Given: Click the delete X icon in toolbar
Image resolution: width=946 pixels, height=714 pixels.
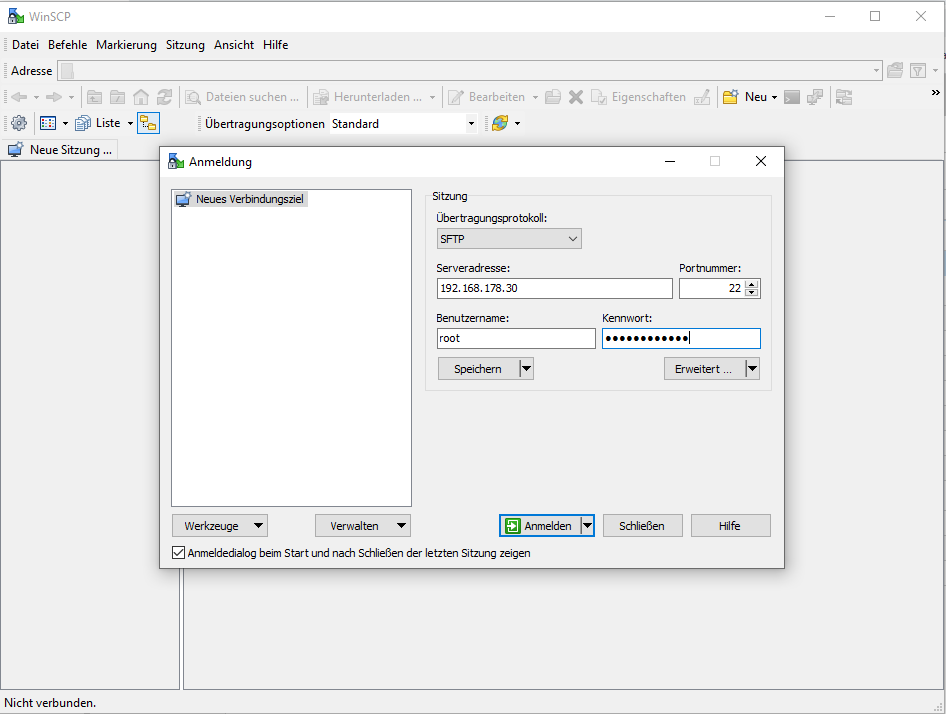Looking at the screenshot, I should pos(576,97).
